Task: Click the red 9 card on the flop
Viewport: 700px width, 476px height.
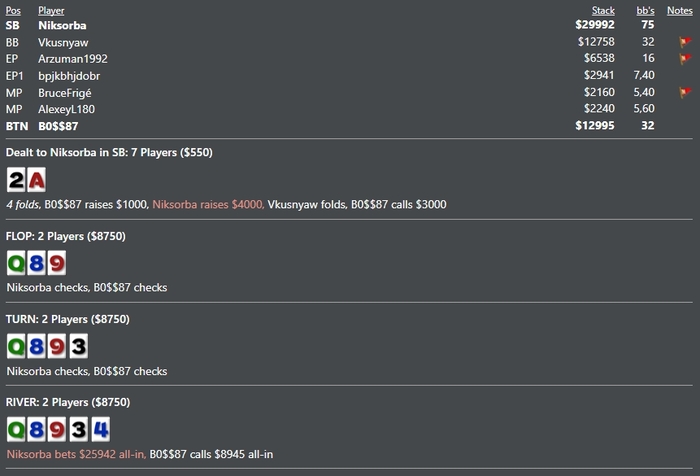Action: 57,264
